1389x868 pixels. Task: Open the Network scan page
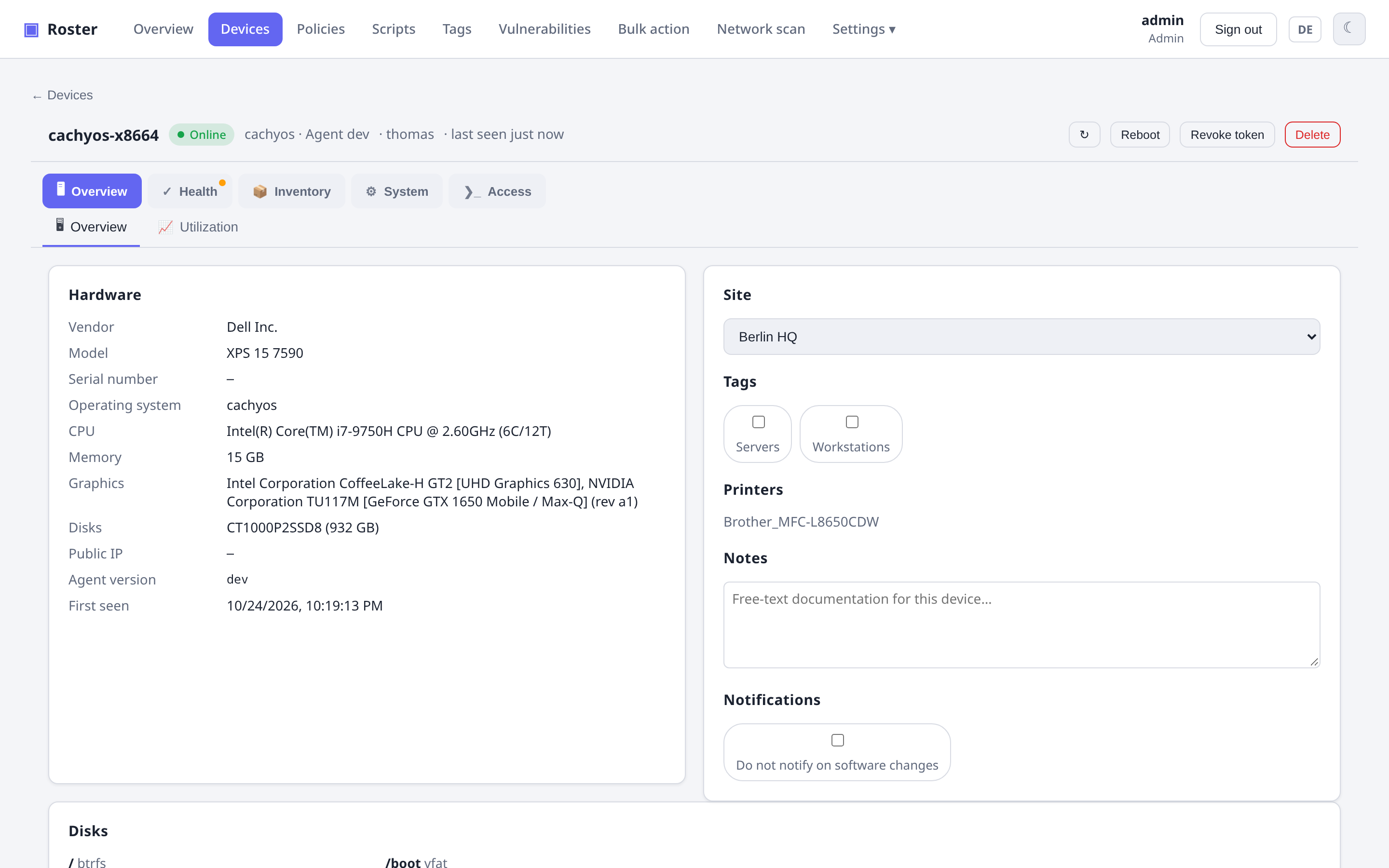click(761, 29)
